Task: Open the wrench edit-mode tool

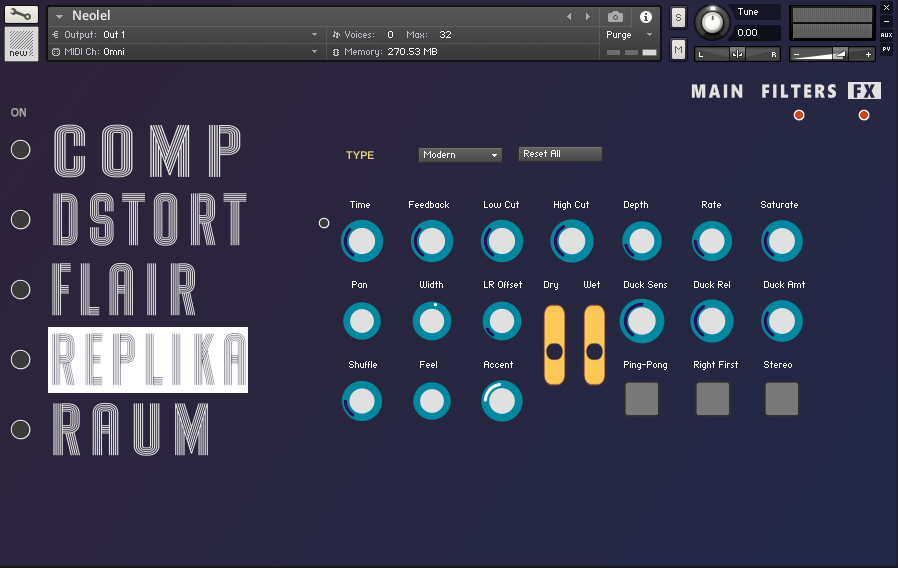Action: point(21,14)
